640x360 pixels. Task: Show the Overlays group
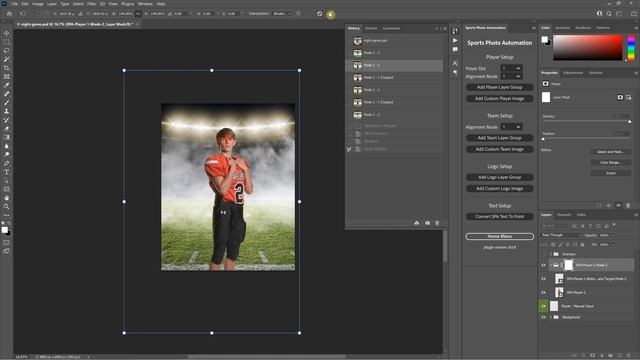tap(543, 254)
